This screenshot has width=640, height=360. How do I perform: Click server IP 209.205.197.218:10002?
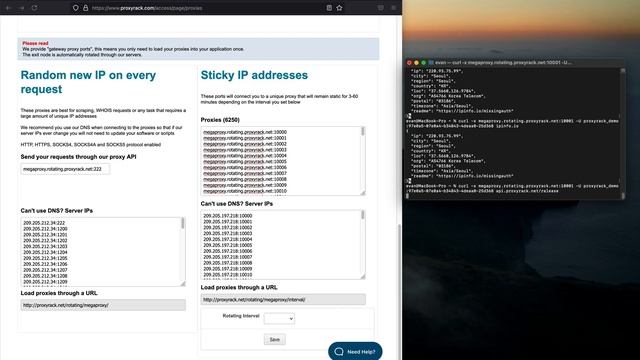tap(228, 228)
